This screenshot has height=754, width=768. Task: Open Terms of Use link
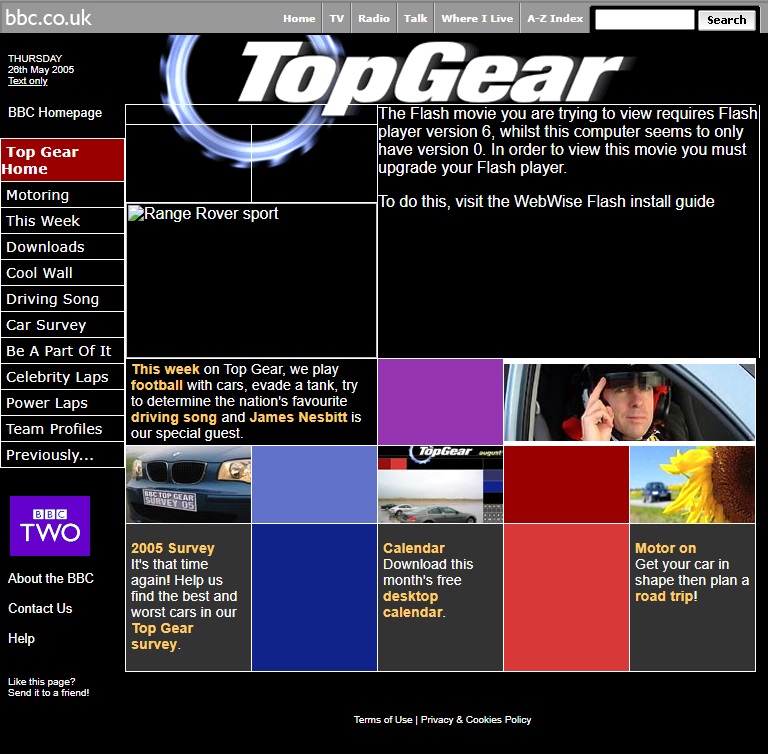383,720
